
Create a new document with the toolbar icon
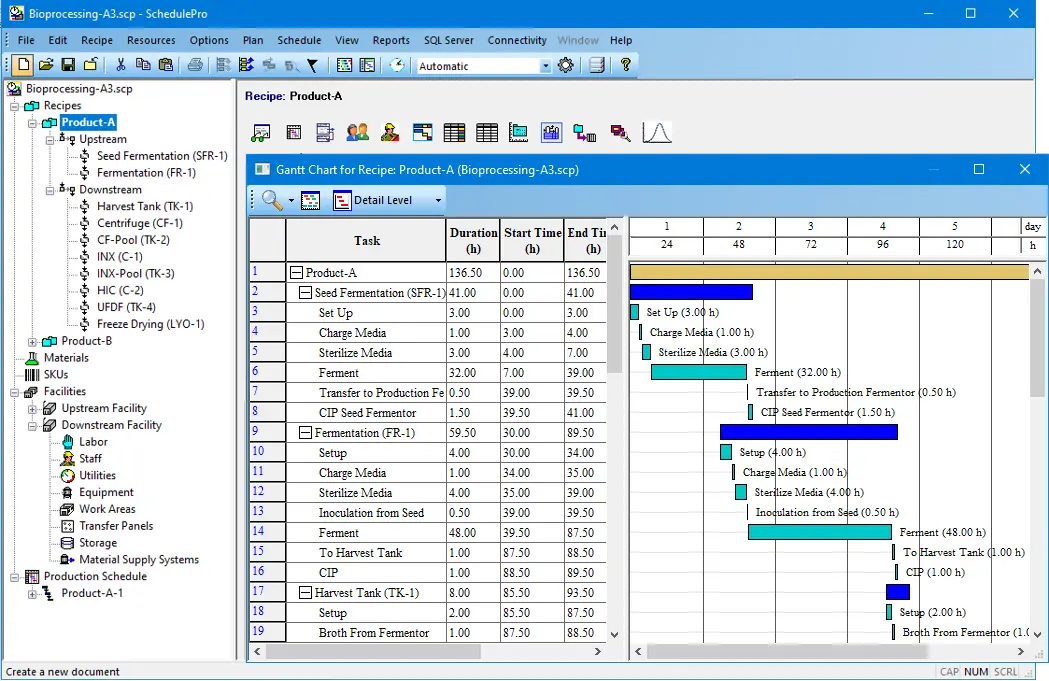23,65
